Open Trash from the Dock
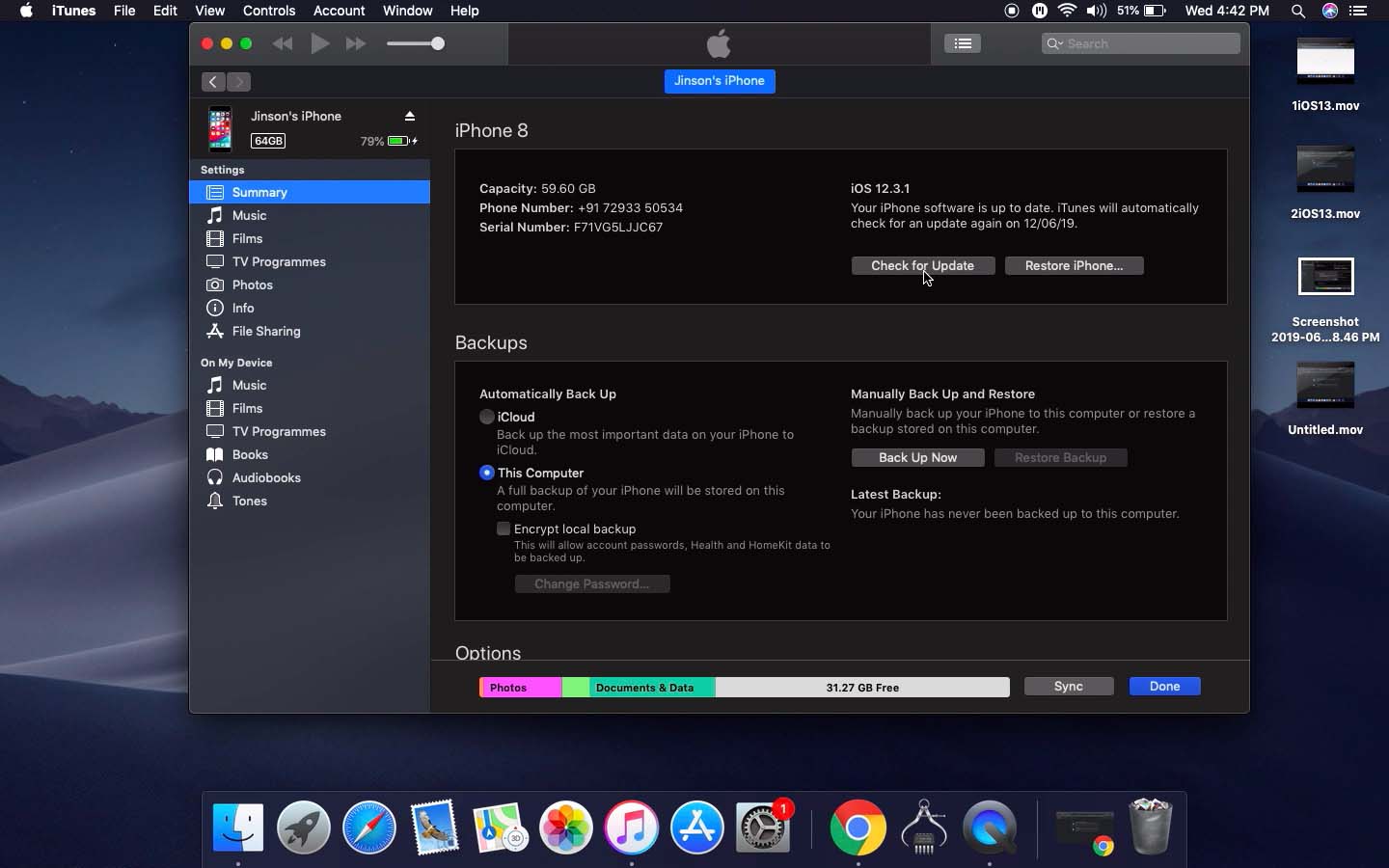 [1150, 827]
